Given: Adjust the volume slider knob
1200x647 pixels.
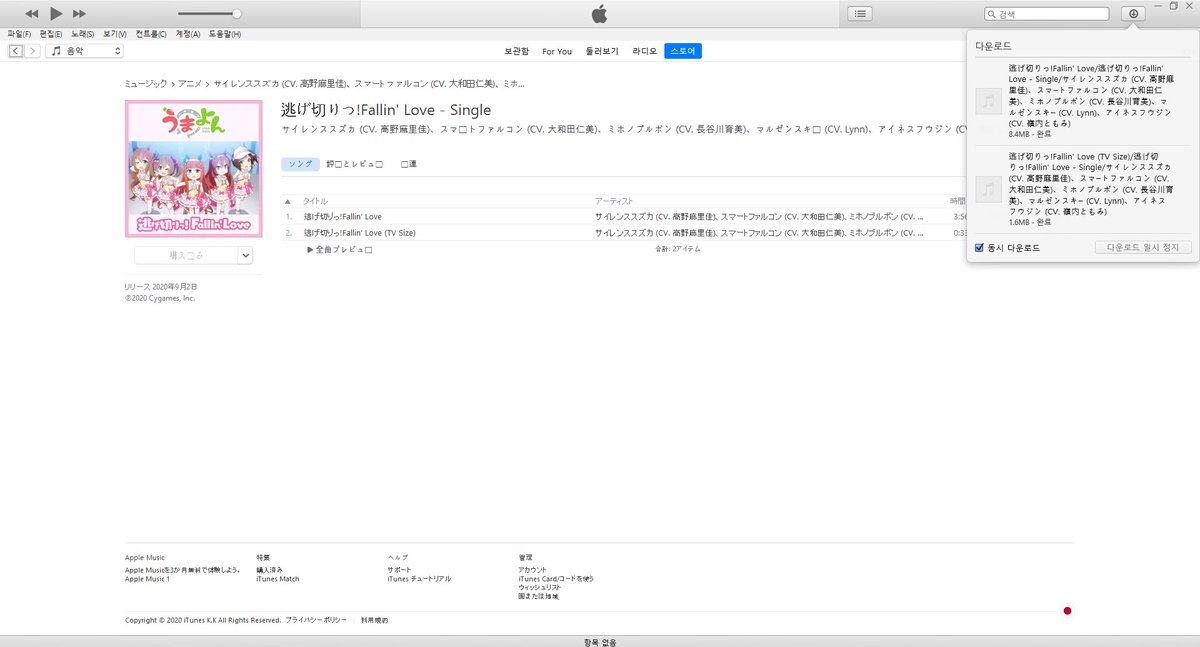Looking at the screenshot, I should tap(236, 14).
